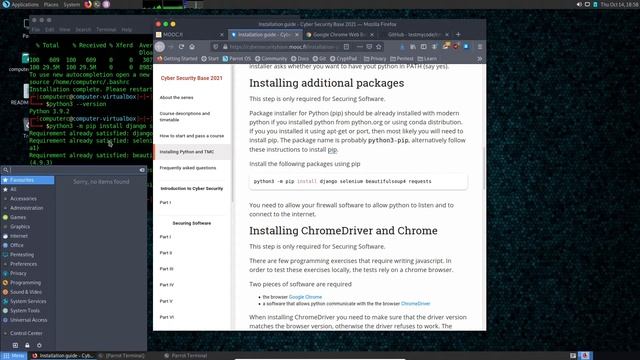Image resolution: width=640 pixels, height=360 pixels.
Task: Click the tracking protection shield icon
Action: pos(216,47)
